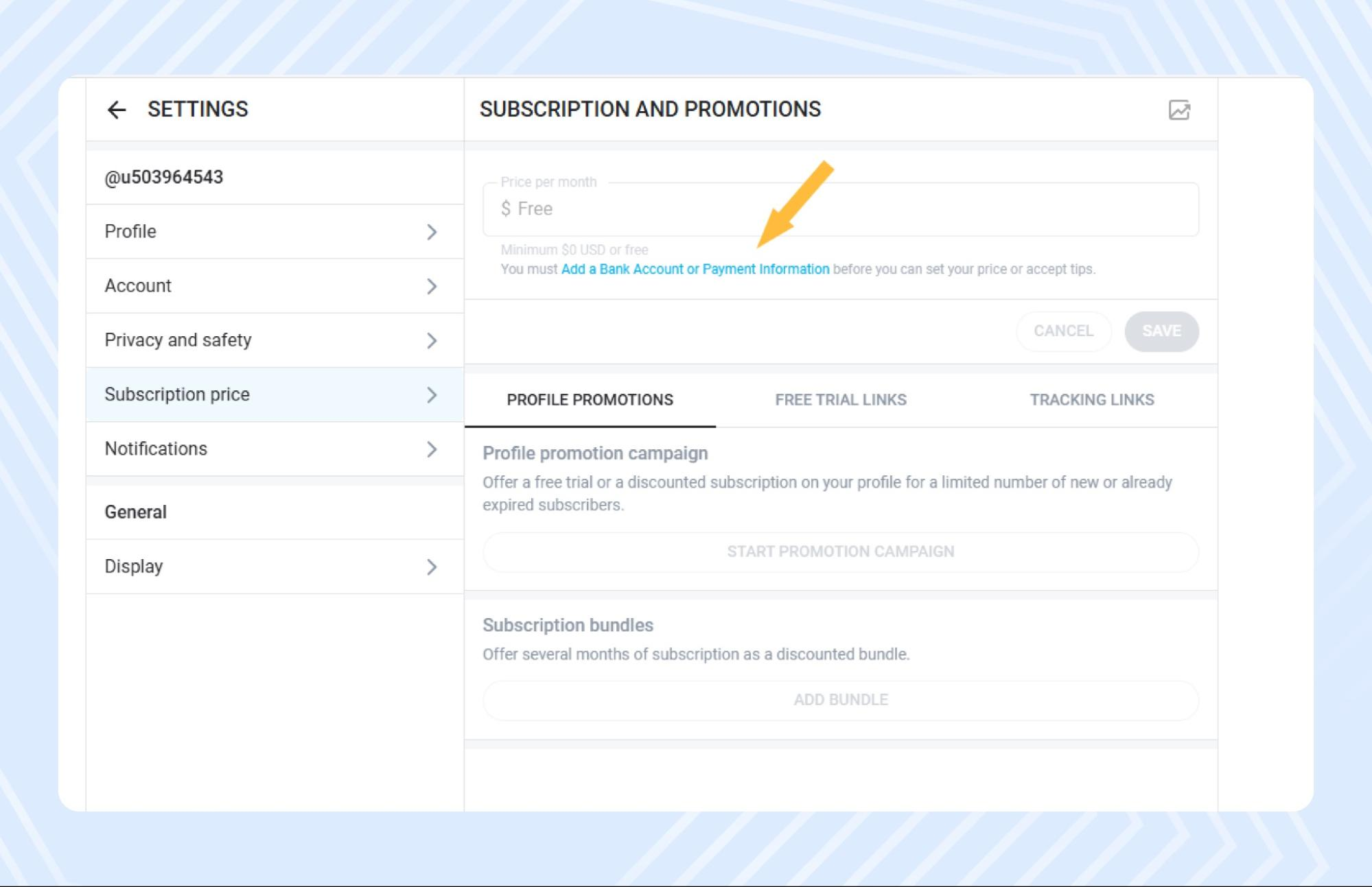Select the @u503964543 username row
Screen dimensions: 1372x887
click(164, 177)
